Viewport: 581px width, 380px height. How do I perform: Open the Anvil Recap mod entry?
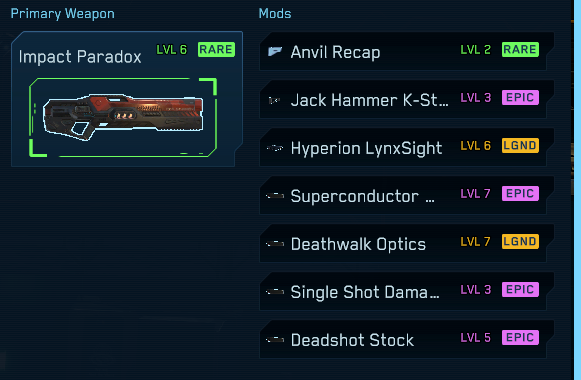point(407,51)
